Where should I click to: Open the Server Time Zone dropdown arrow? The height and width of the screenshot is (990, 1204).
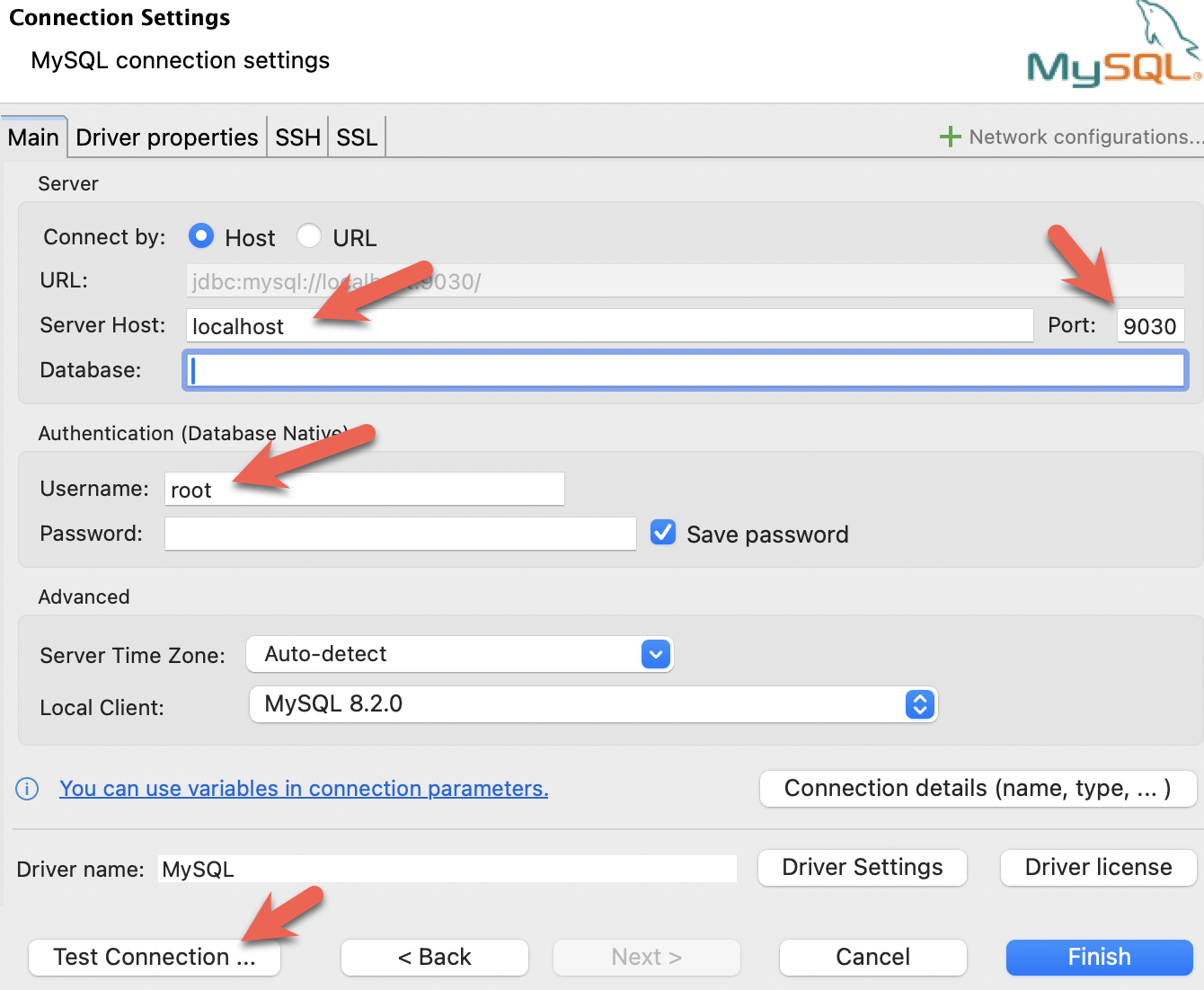point(655,654)
